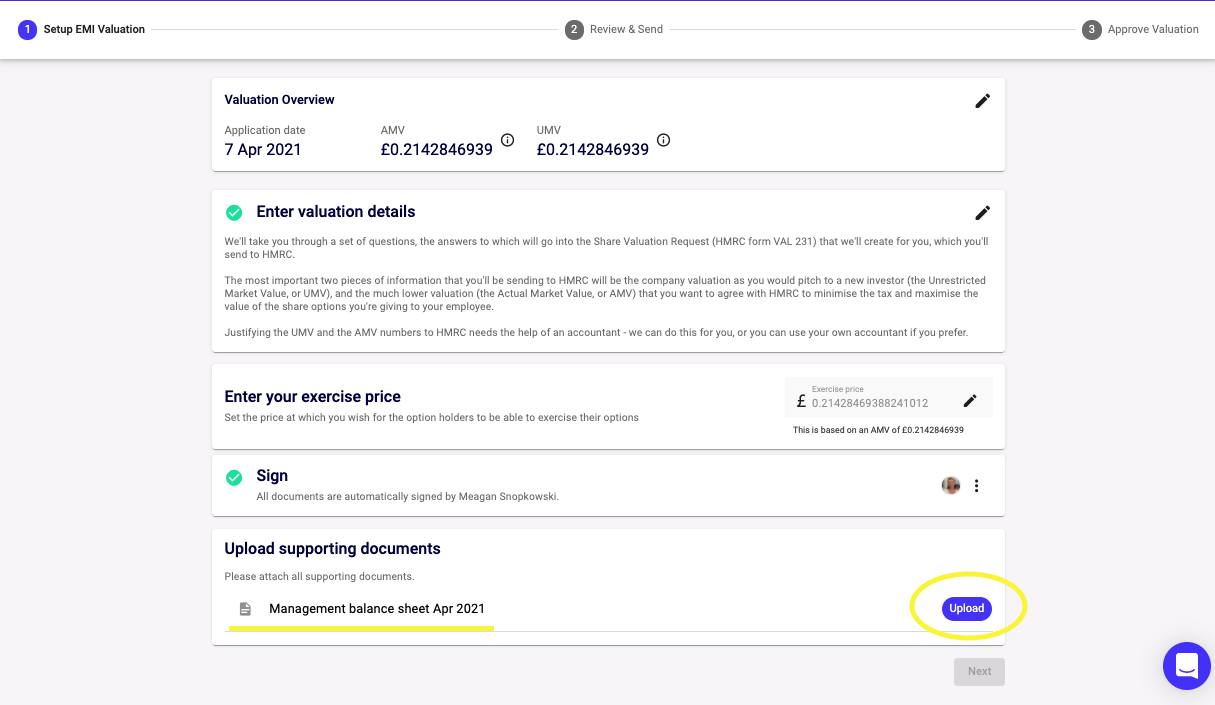
Task: Click the Sign heading
Action: coord(272,476)
